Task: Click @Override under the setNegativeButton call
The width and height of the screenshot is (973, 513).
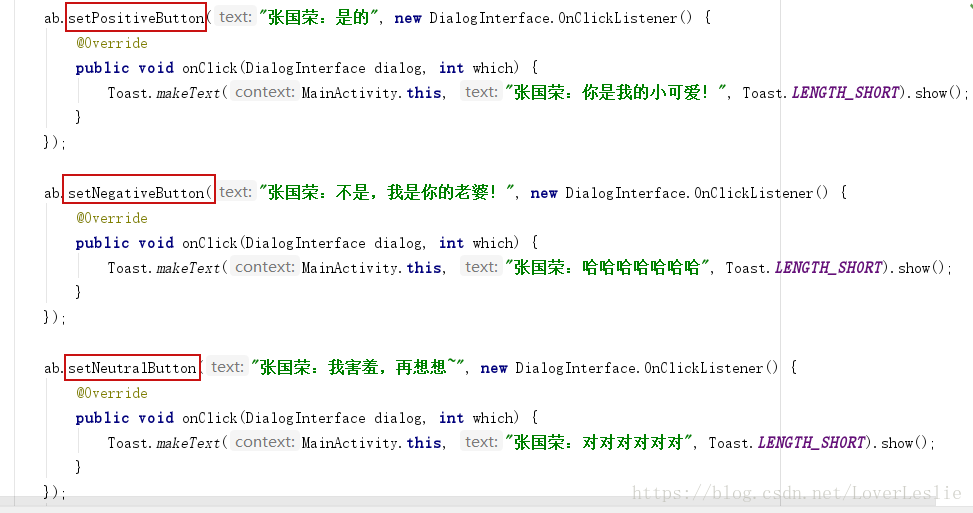Action: tap(112, 218)
